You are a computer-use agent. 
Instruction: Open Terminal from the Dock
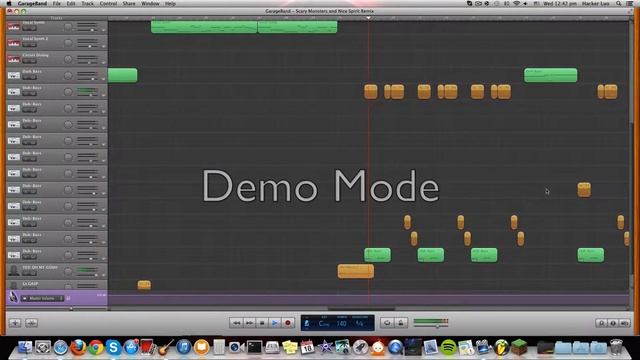pyautogui.click(x=254, y=347)
